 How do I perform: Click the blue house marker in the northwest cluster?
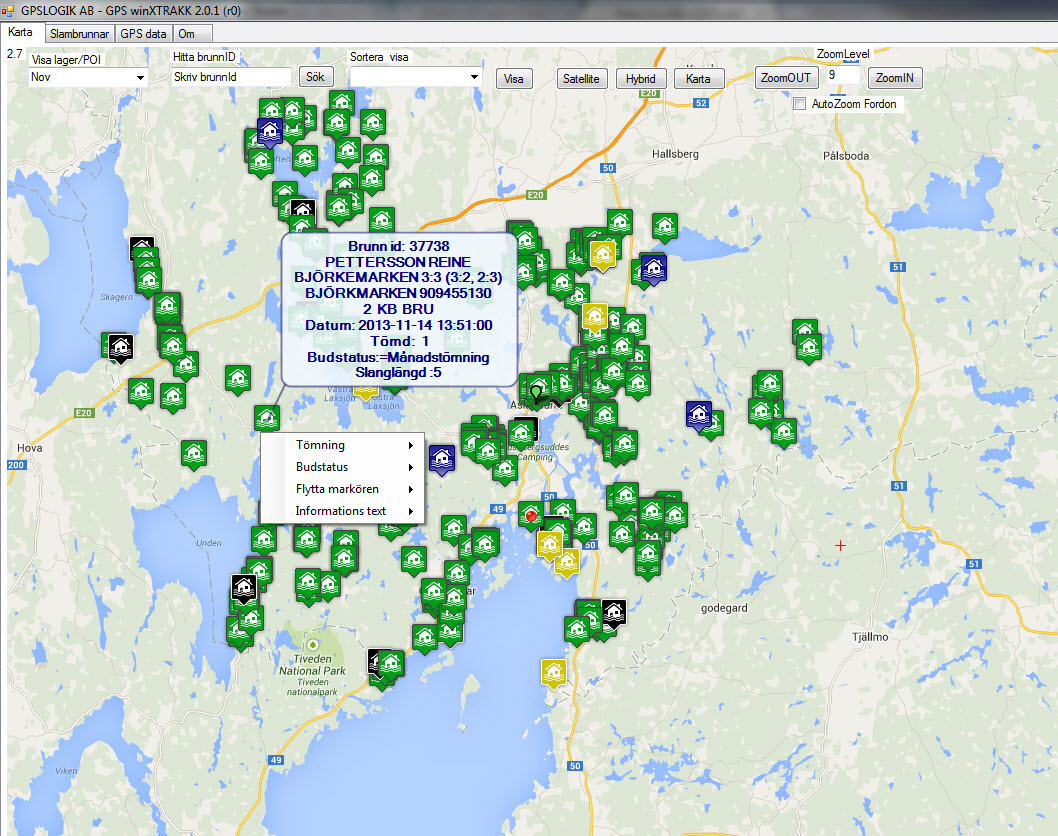pos(269,130)
